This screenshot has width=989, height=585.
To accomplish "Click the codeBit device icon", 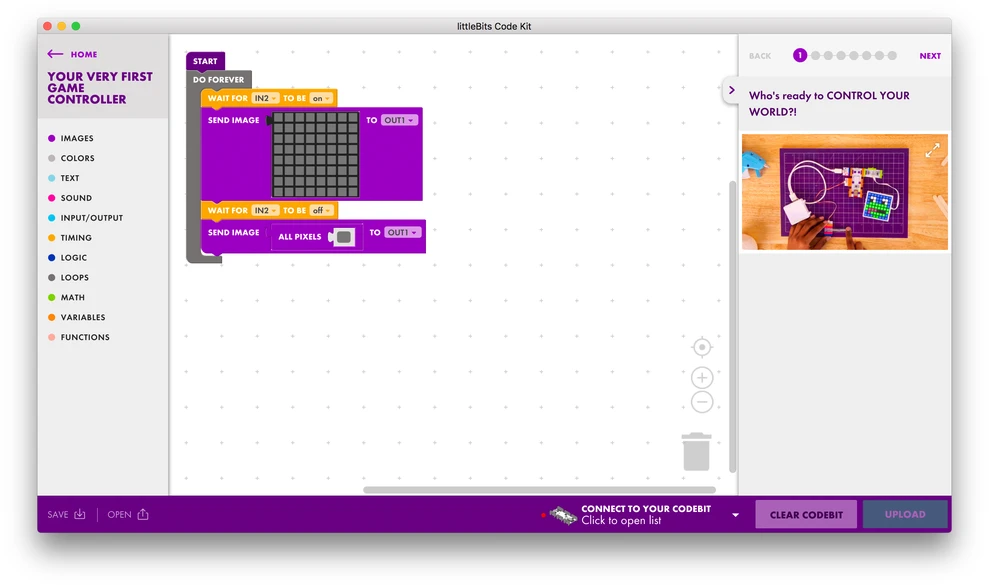I will (563, 515).
